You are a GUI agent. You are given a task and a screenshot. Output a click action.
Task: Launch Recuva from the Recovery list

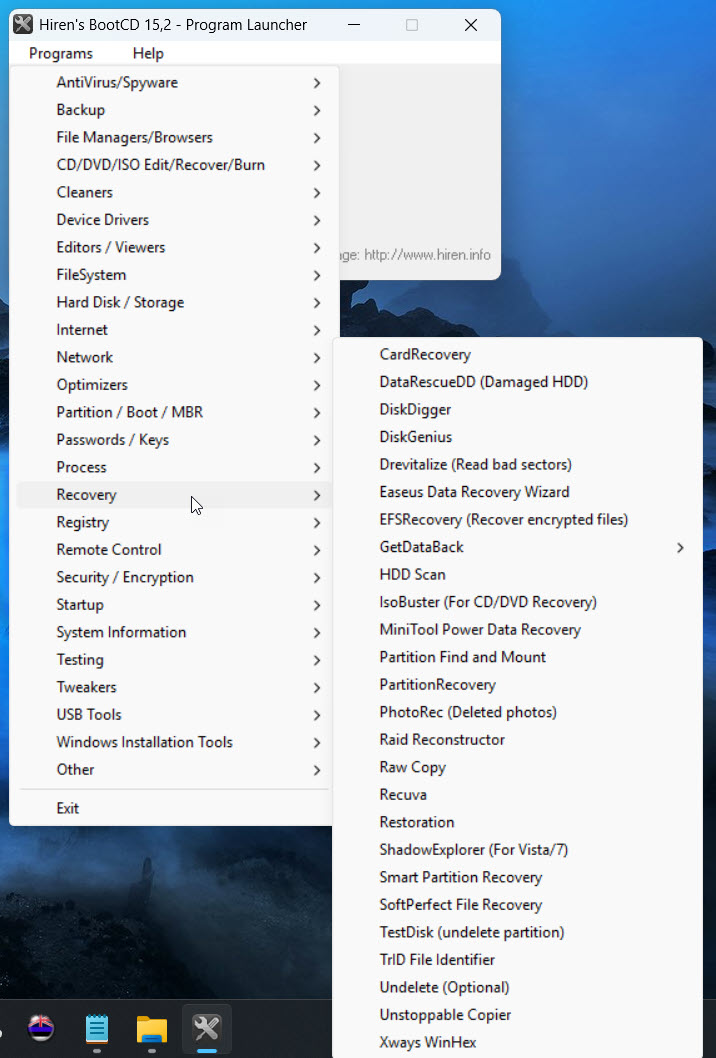coord(403,795)
